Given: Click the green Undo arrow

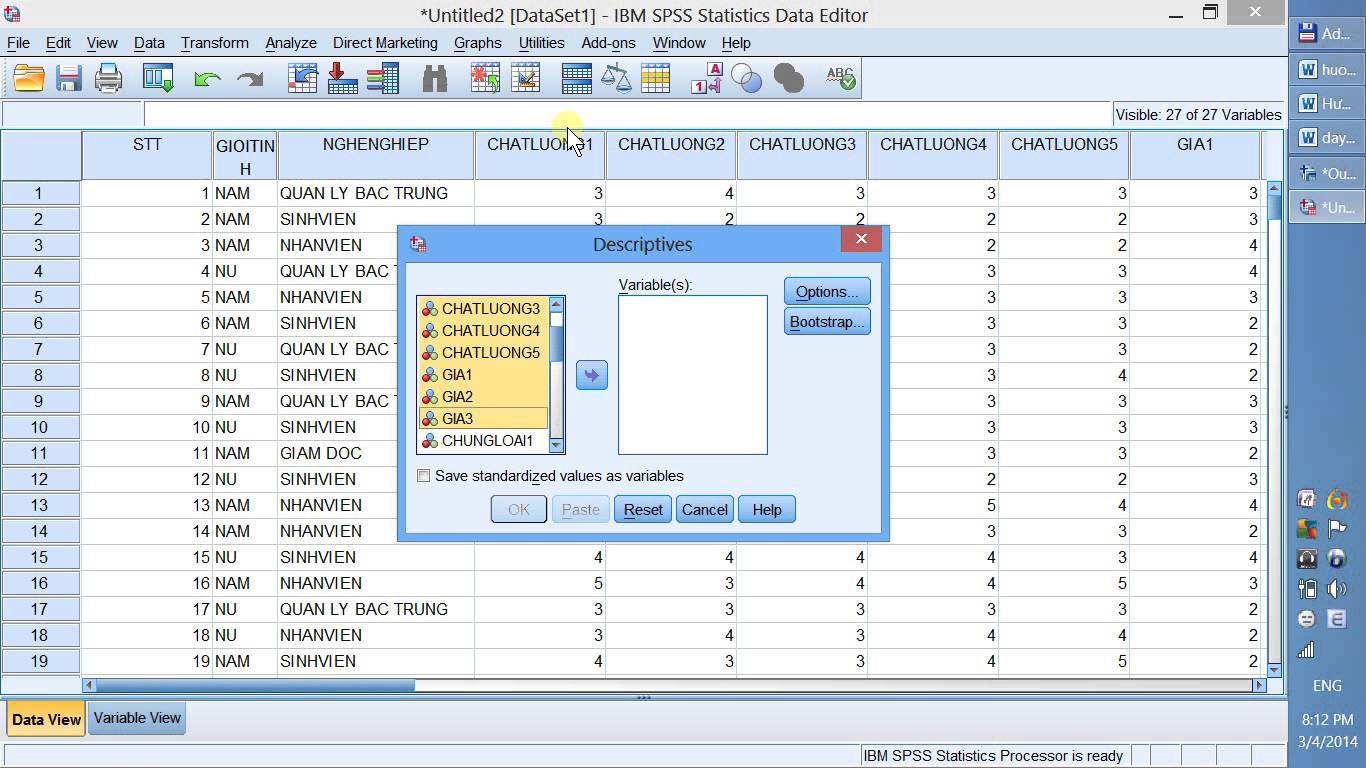Looking at the screenshot, I should pyautogui.click(x=207, y=78).
